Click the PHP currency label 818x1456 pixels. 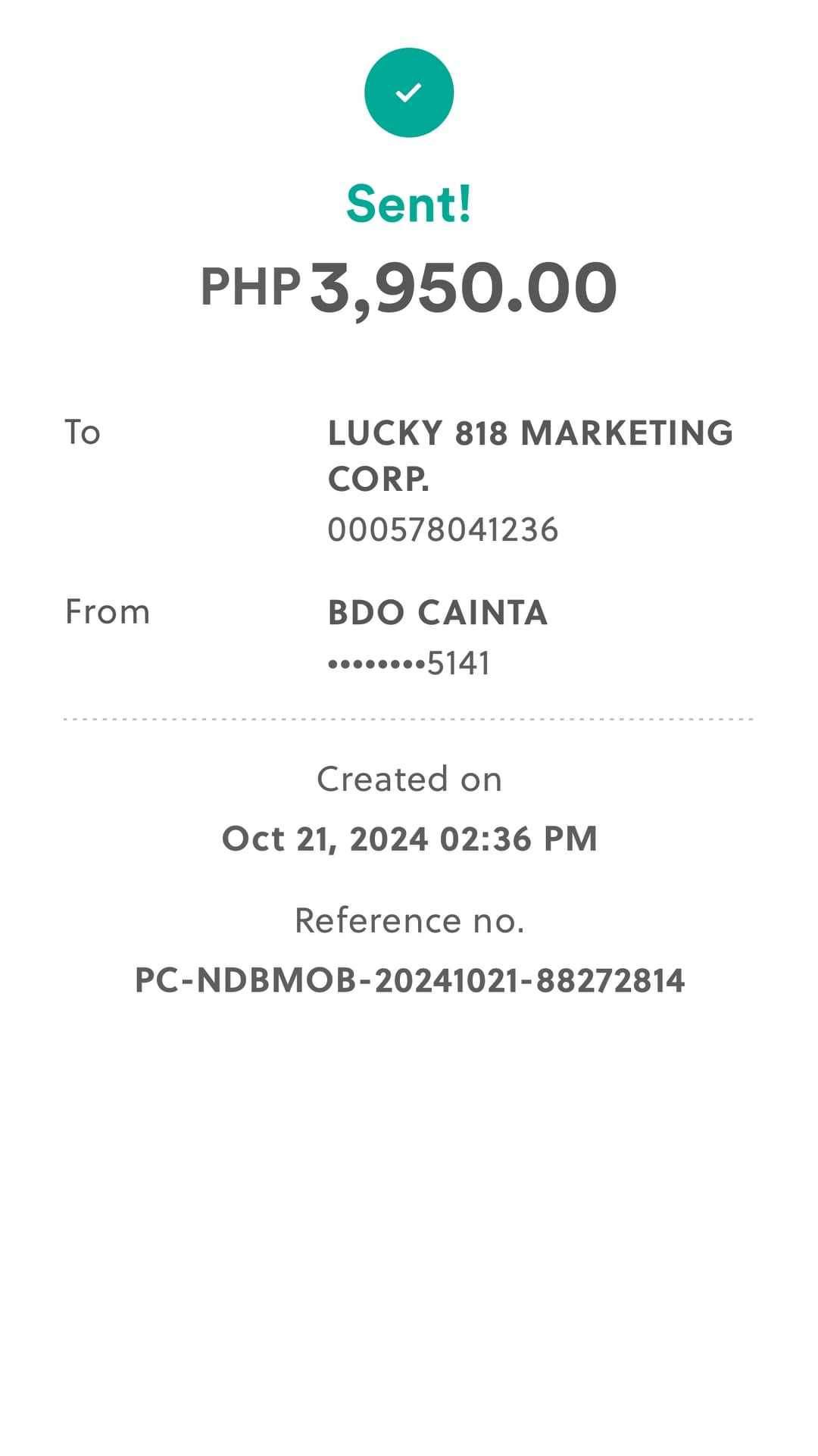[250, 288]
